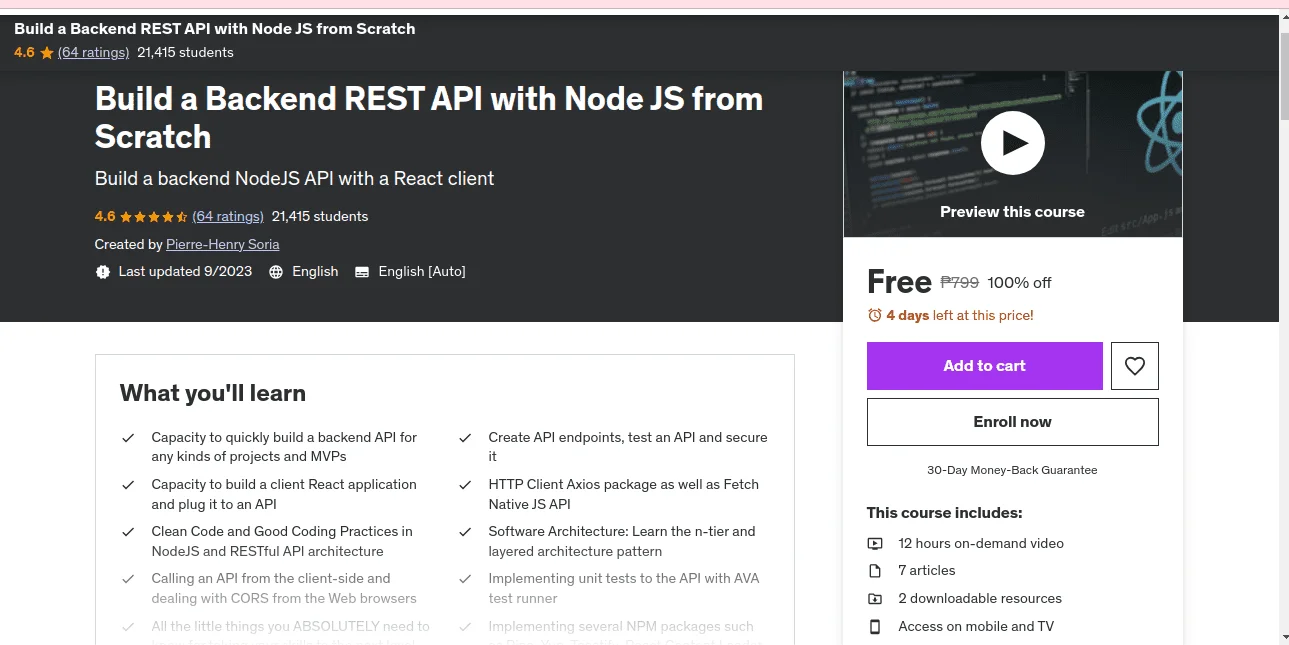Click the file icon next to 7 articles

coord(875,571)
